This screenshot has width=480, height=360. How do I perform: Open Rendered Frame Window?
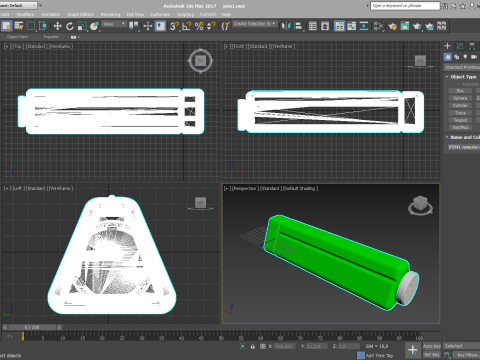point(405,26)
